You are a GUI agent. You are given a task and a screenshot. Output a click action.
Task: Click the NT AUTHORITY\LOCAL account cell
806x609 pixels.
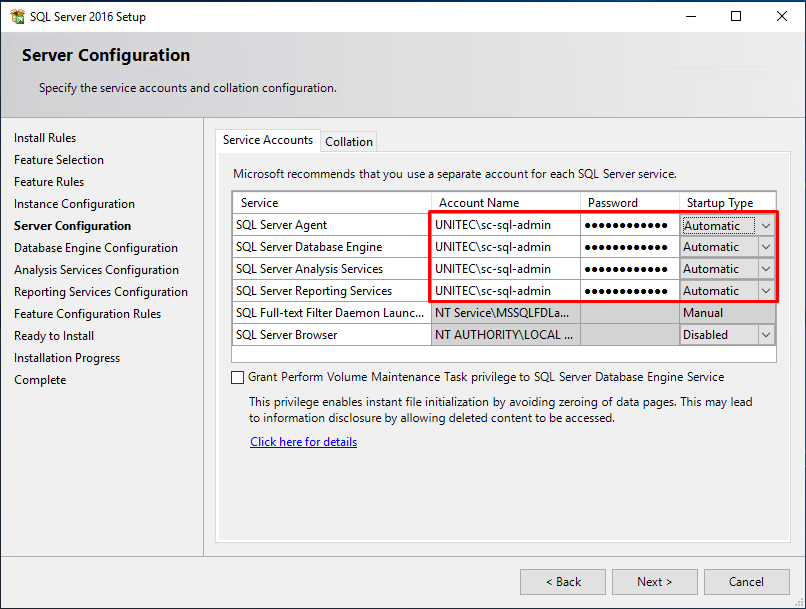point(506,335)
